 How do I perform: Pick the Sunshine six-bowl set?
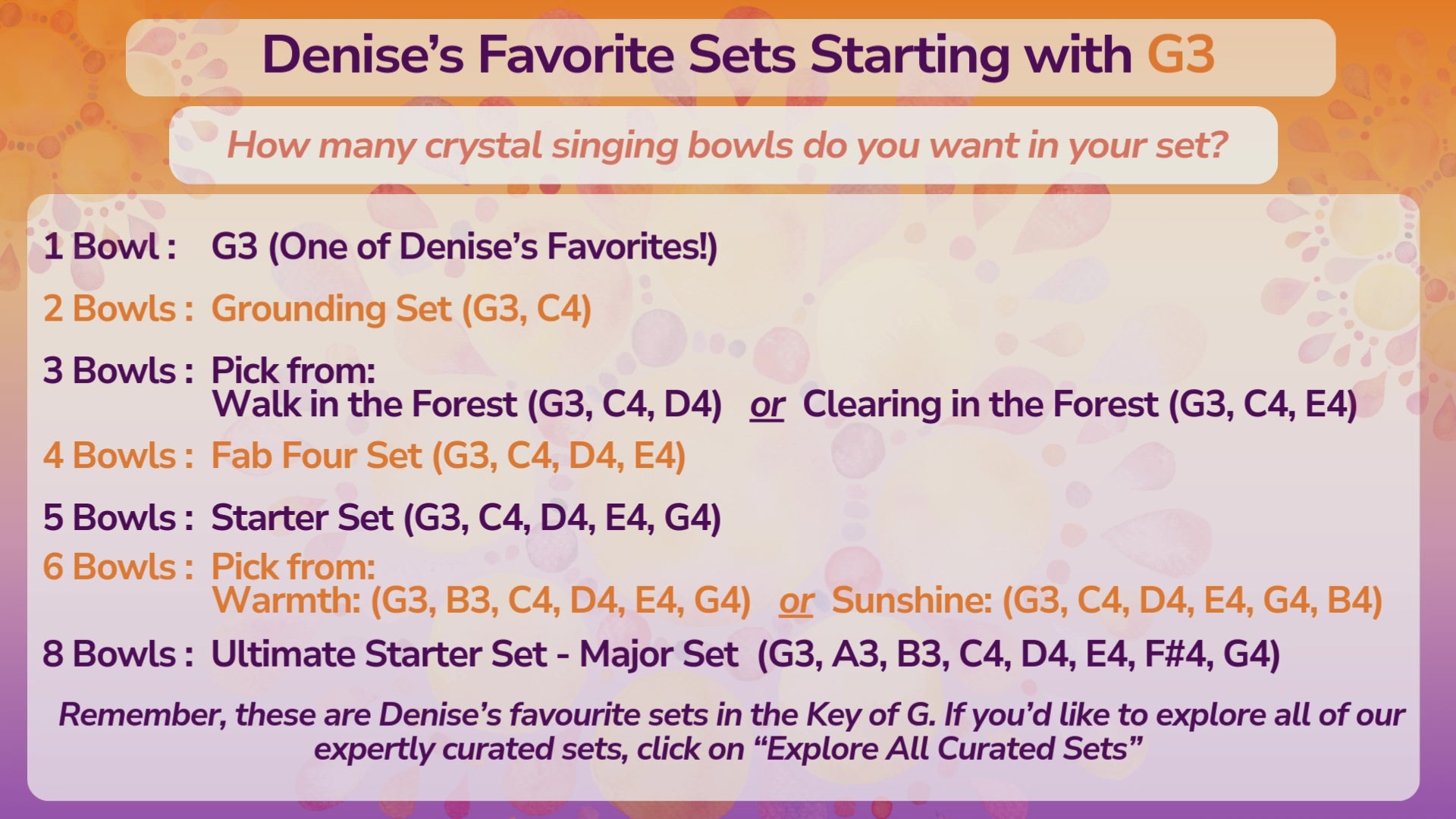tap(1107, 601)
